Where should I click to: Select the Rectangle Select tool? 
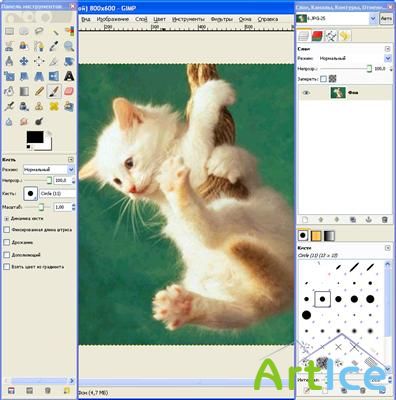point(9,31)
